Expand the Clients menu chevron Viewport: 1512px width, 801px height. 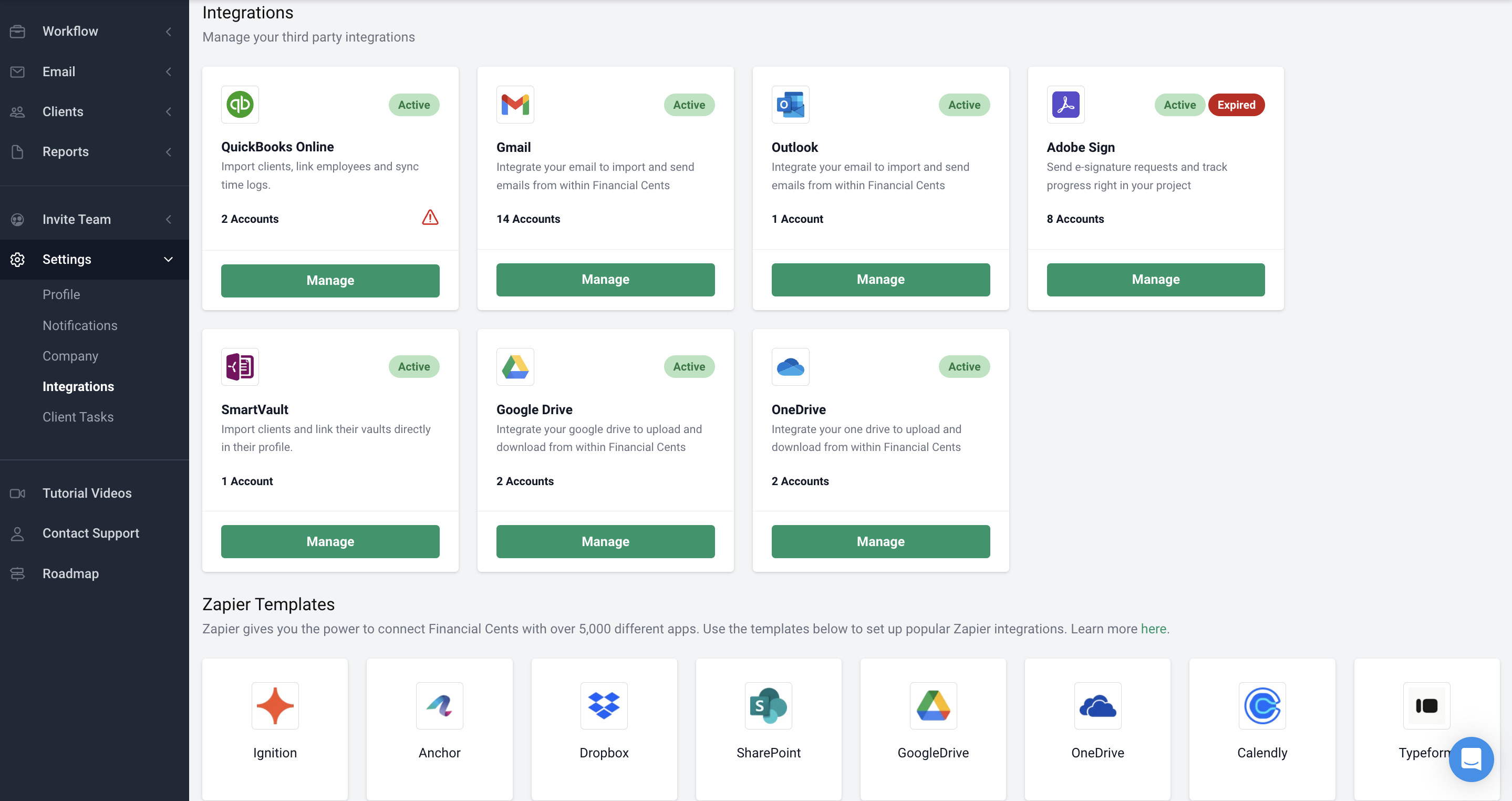coord(169,111)
